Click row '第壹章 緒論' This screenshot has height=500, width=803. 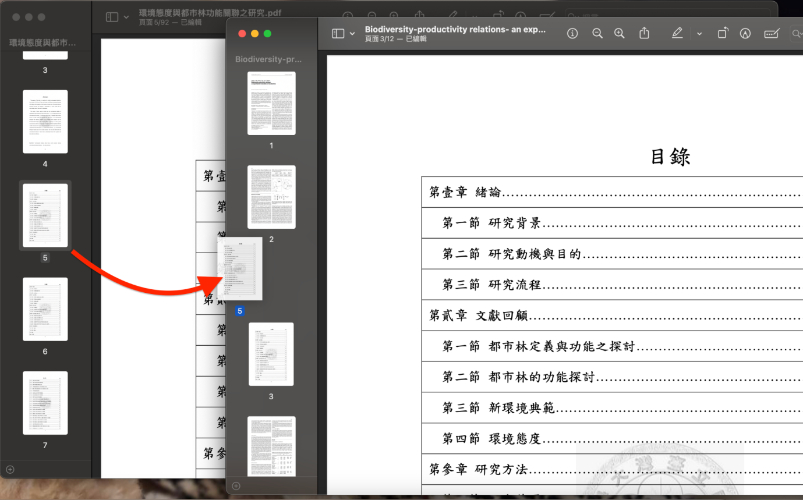coord(612,192)
